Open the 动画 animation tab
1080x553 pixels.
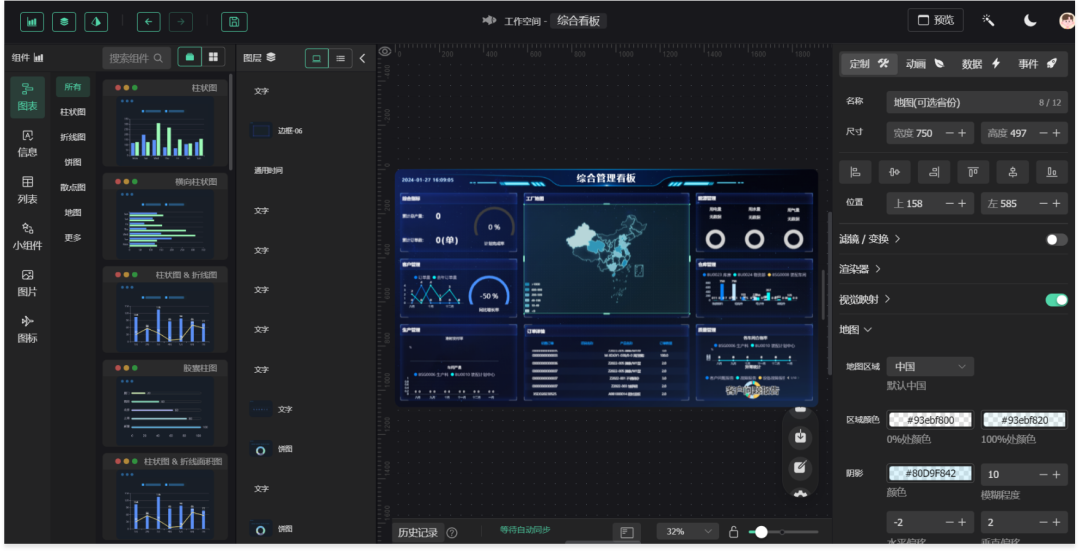point(924,64)
